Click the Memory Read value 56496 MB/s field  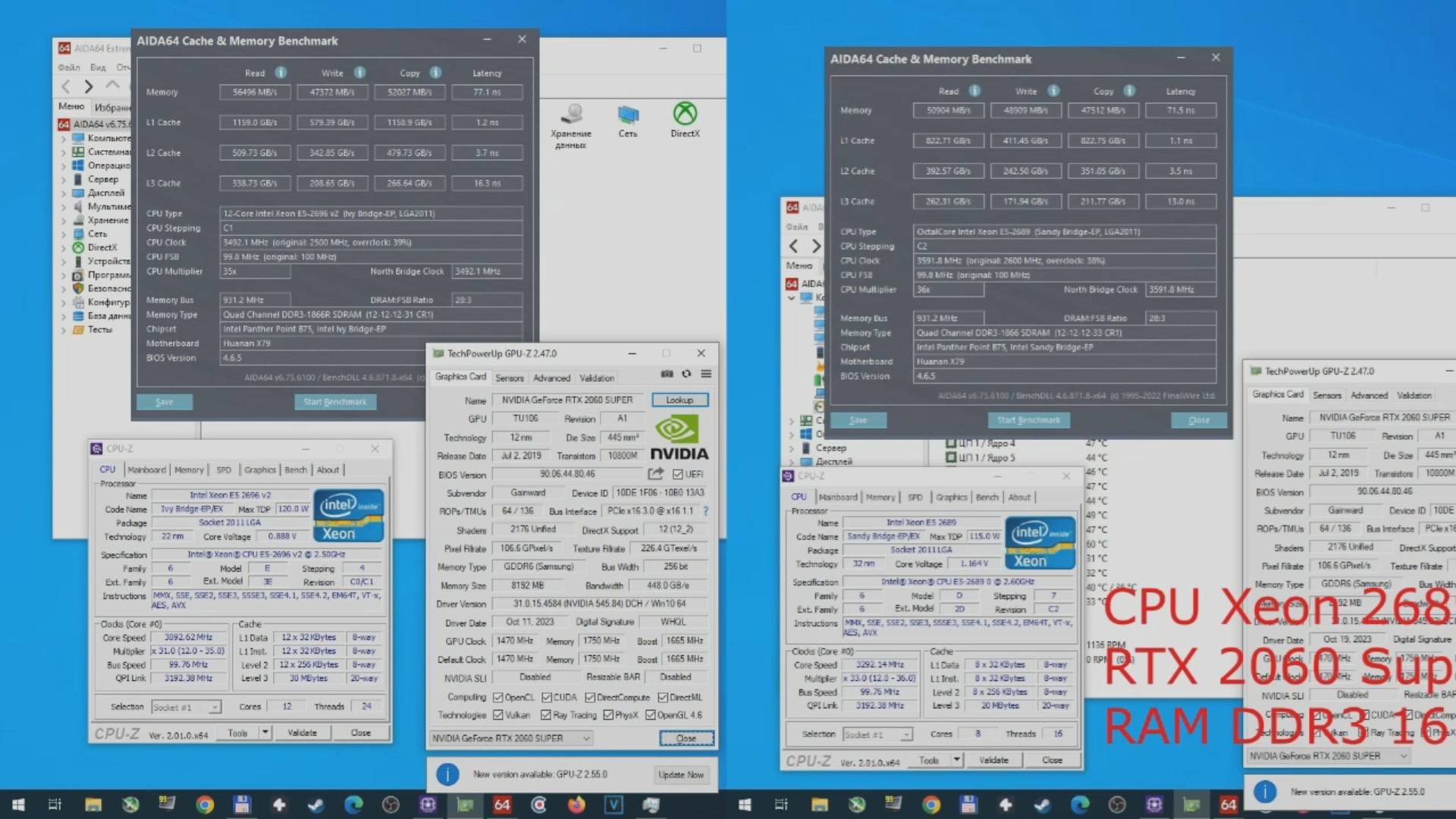(x=255, y=93)
